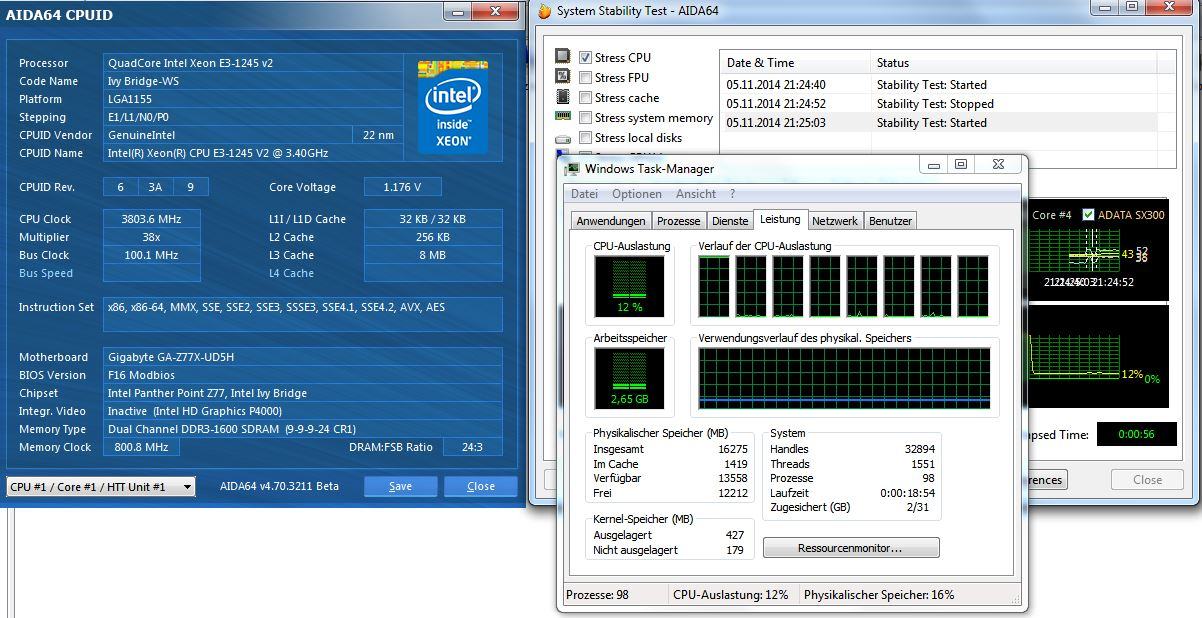Image resolution: width=1202 pixels, height=618 pixels.
Task: Click the Status column header
Action: coord(1013,62)
